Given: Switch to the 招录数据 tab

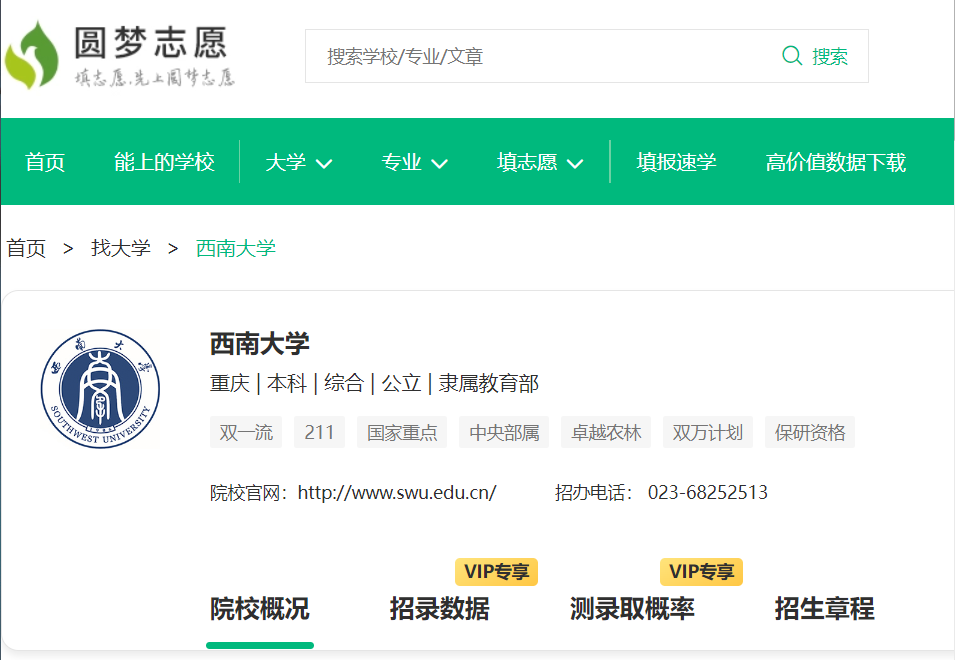Looking at the screenshot, I should pos(440,609).
